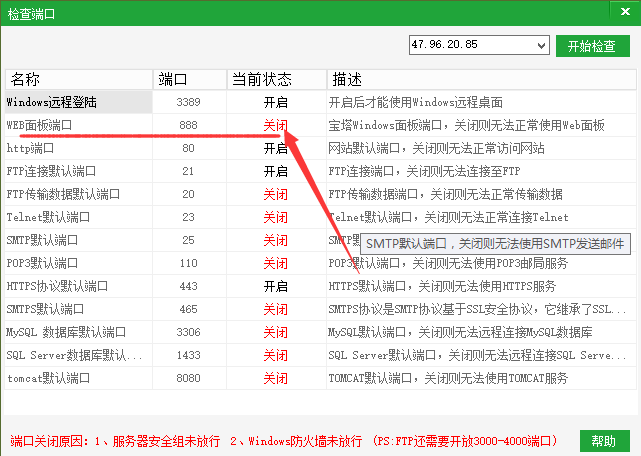Click the 开始检查 button

(x=592, y=46)
